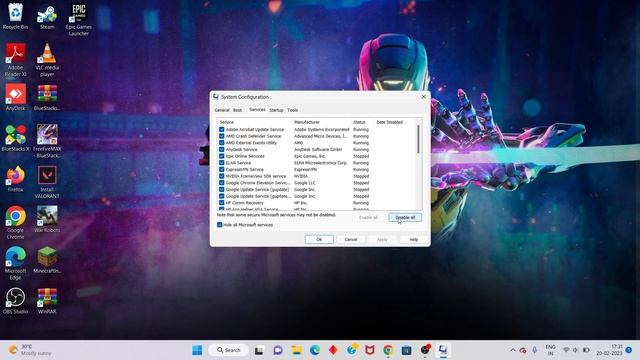Uncheck NVIDIA FrameView SDK service

coord(222,176)
